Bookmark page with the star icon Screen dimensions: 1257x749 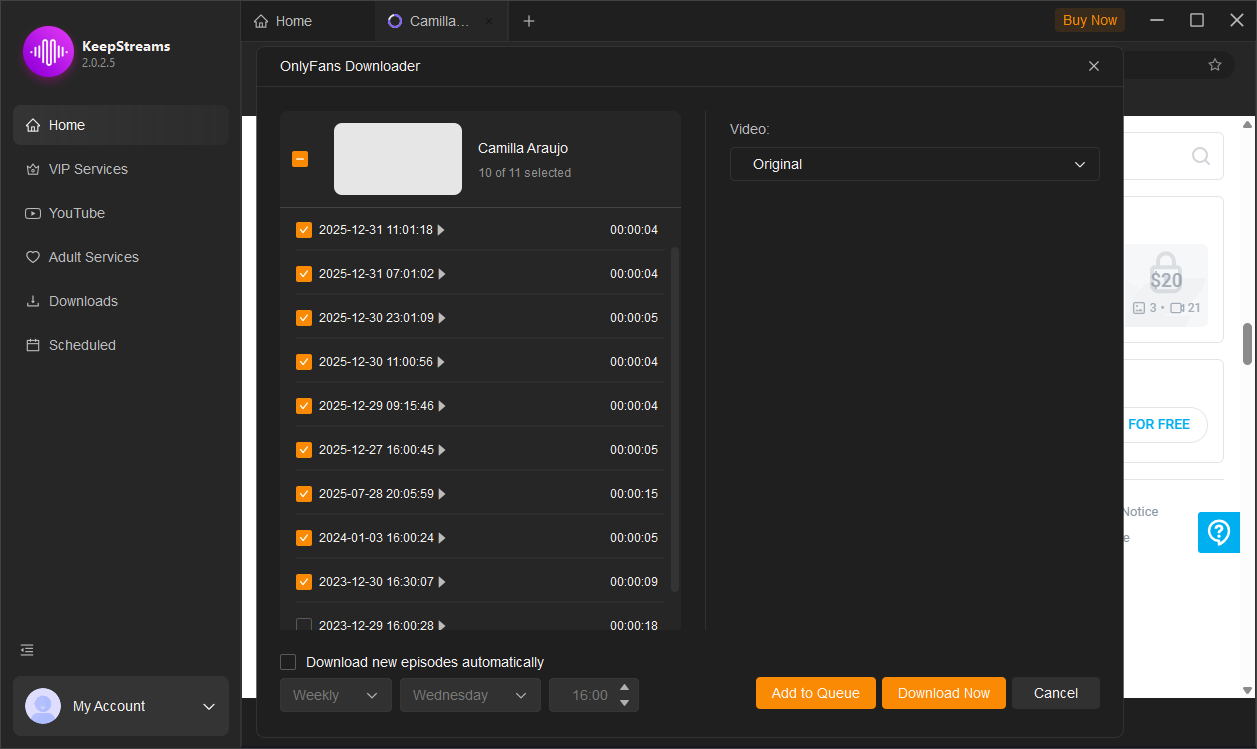[1215, 65]
